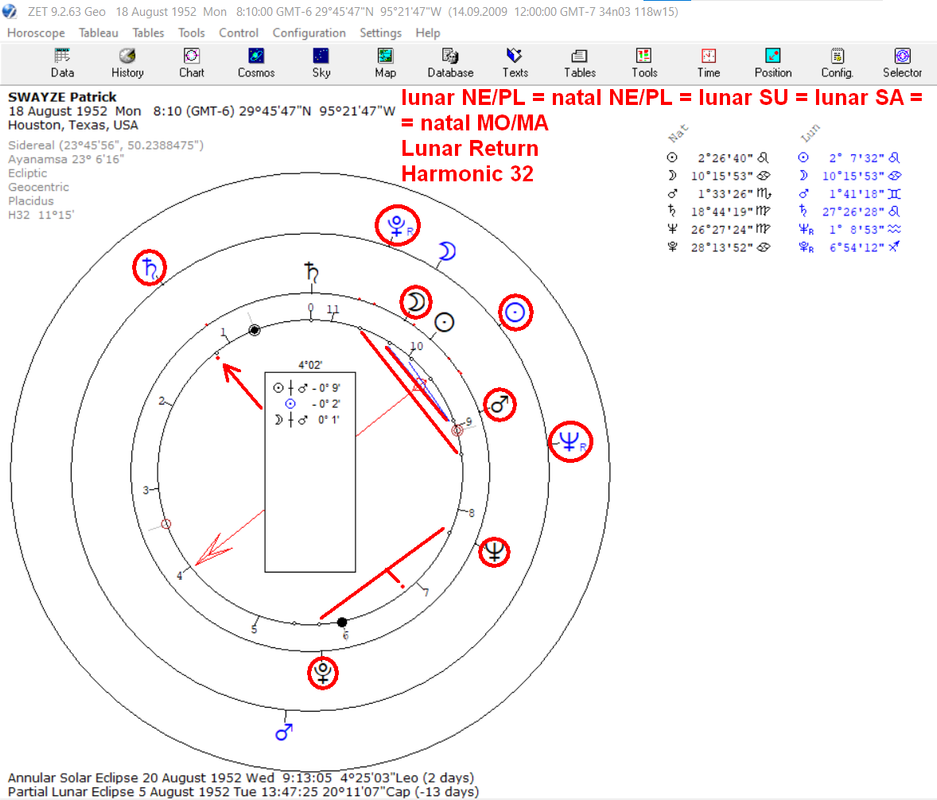937x800 pixels.
Task: Select the Chart toolbar icon
Action: point(191,63)
